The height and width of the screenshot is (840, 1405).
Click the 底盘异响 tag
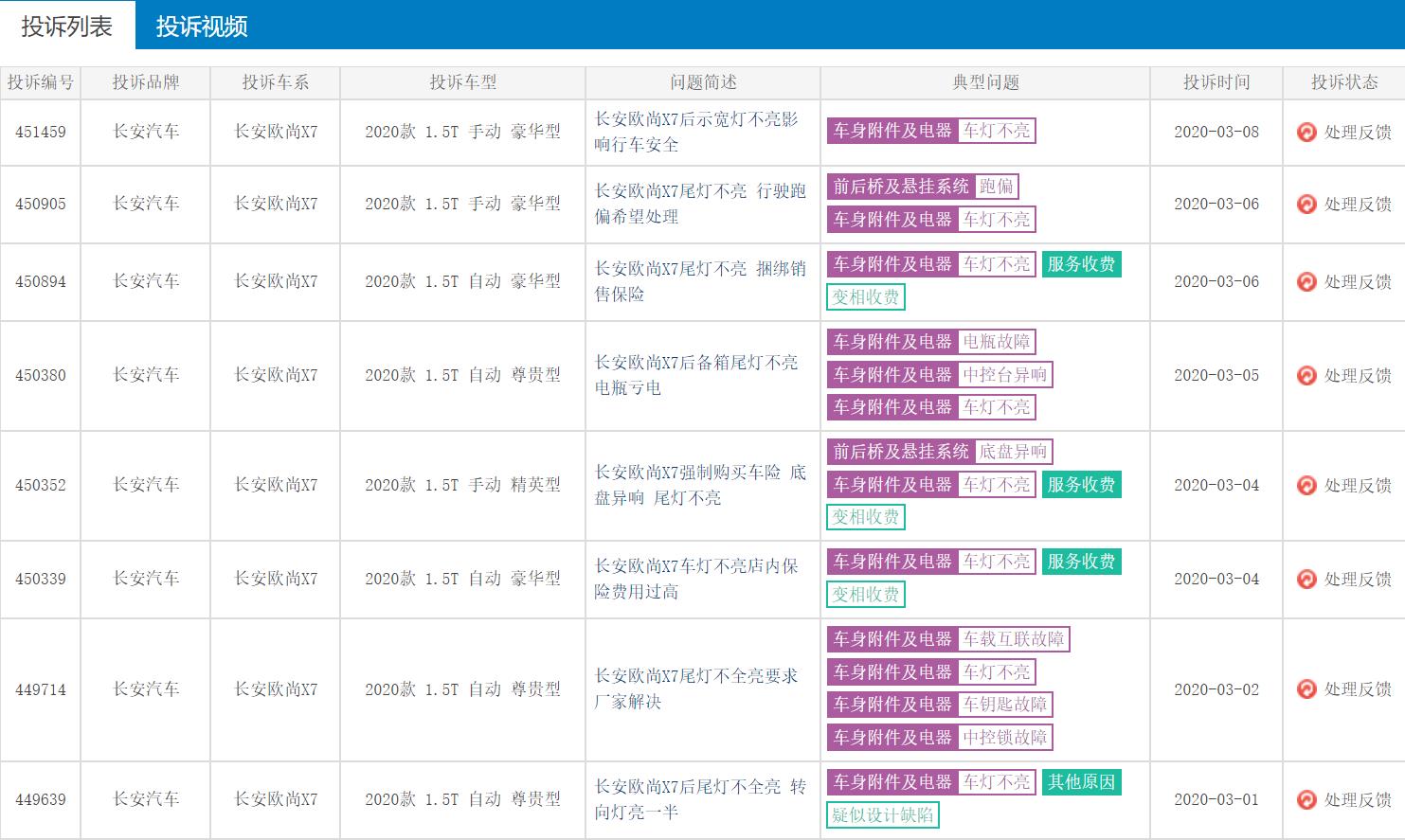tap(1013, 452)
